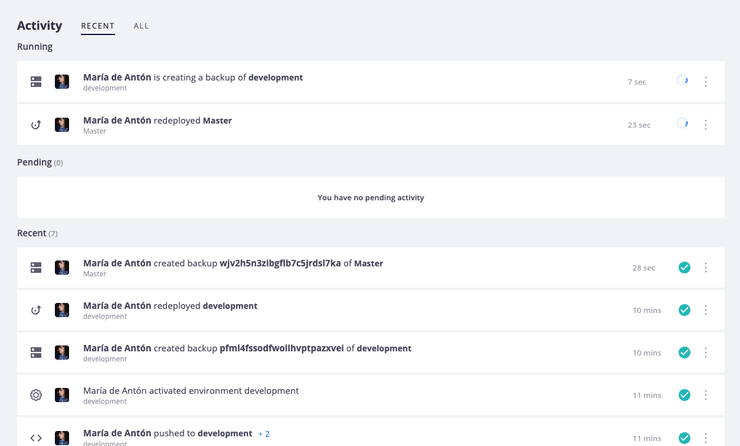This screenshot has width=740, height=446.
Task: Click backup icon on running development backup row
Action: click(36, 82)
